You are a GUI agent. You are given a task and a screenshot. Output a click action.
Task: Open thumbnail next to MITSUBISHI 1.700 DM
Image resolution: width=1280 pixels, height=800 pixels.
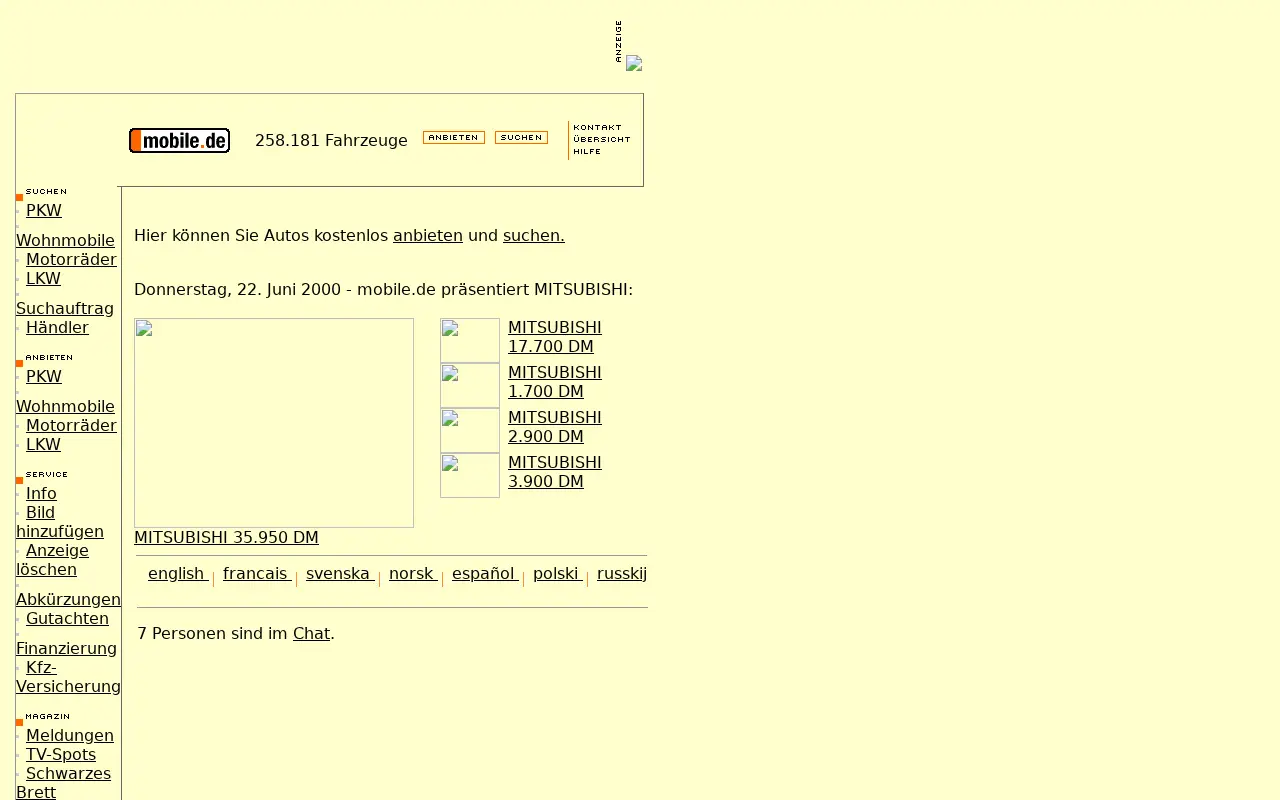[x=470, y=385]
